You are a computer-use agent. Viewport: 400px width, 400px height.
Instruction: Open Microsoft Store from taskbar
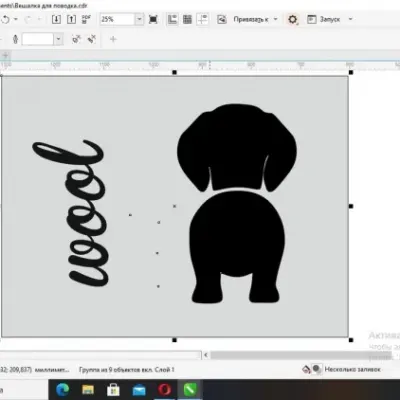click(x=113, y=389)
